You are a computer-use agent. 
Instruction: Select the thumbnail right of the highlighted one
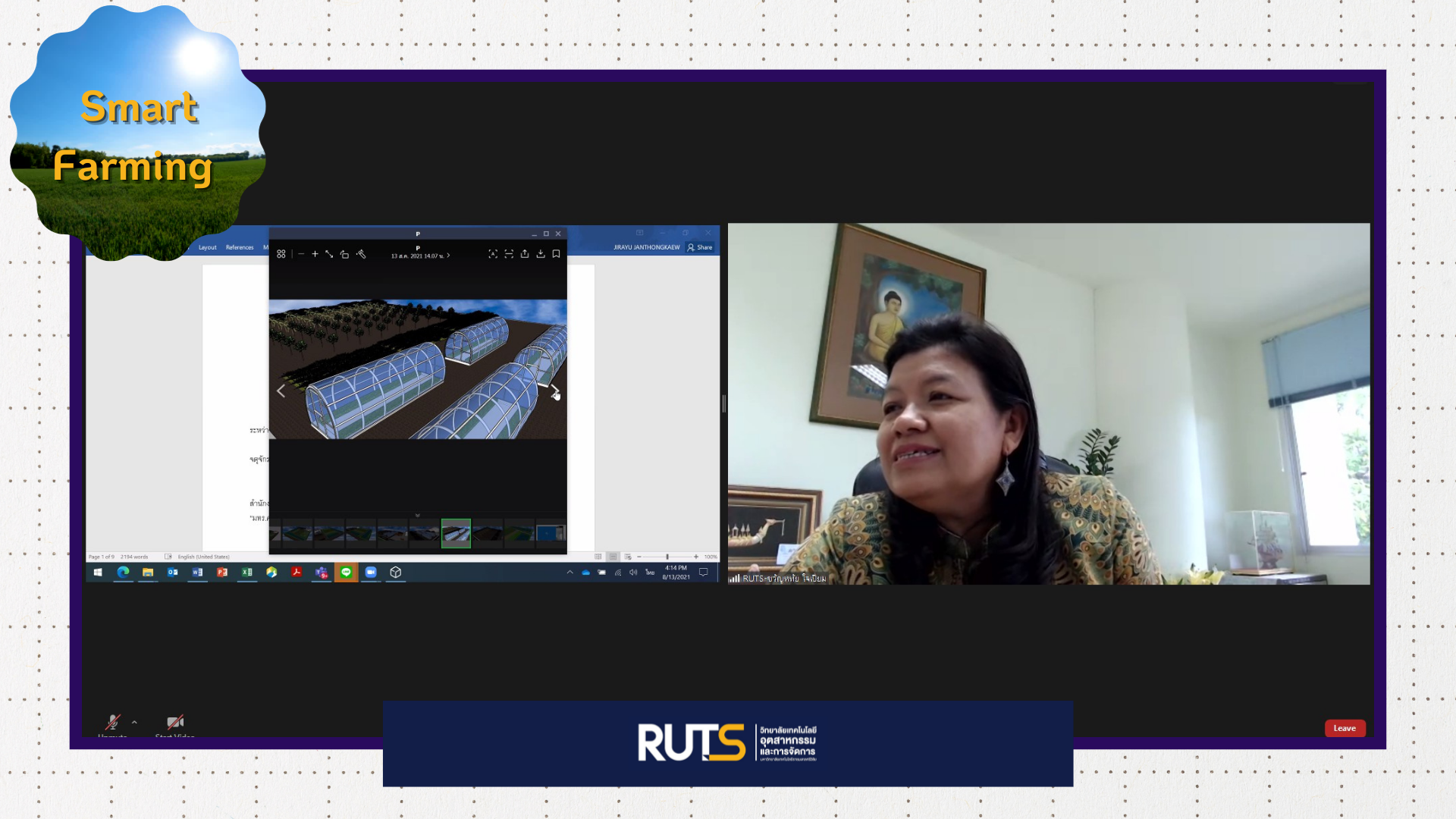488,533
